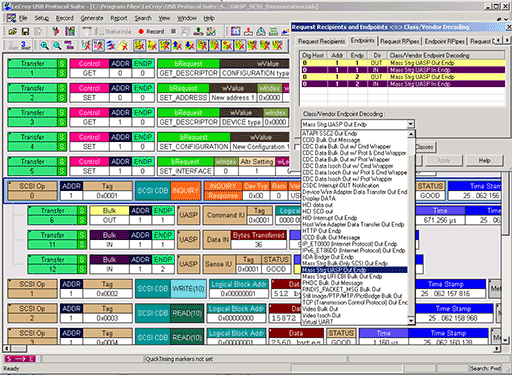Image resolution: width=512 pixels, height=375 pixels.
Task: Open Class/Vendor Endpoint Decoding dropdown arrow
Action: click(411, 124)
